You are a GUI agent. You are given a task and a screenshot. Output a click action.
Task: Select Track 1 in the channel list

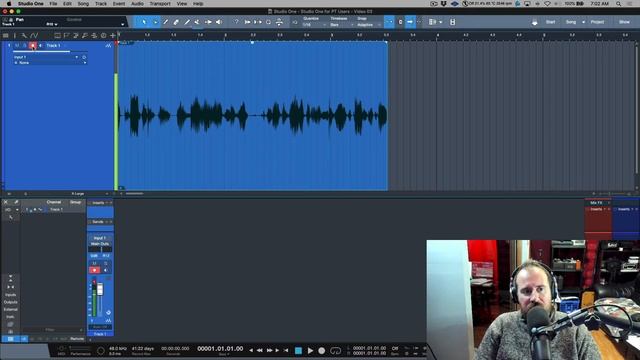click(56, 209)
